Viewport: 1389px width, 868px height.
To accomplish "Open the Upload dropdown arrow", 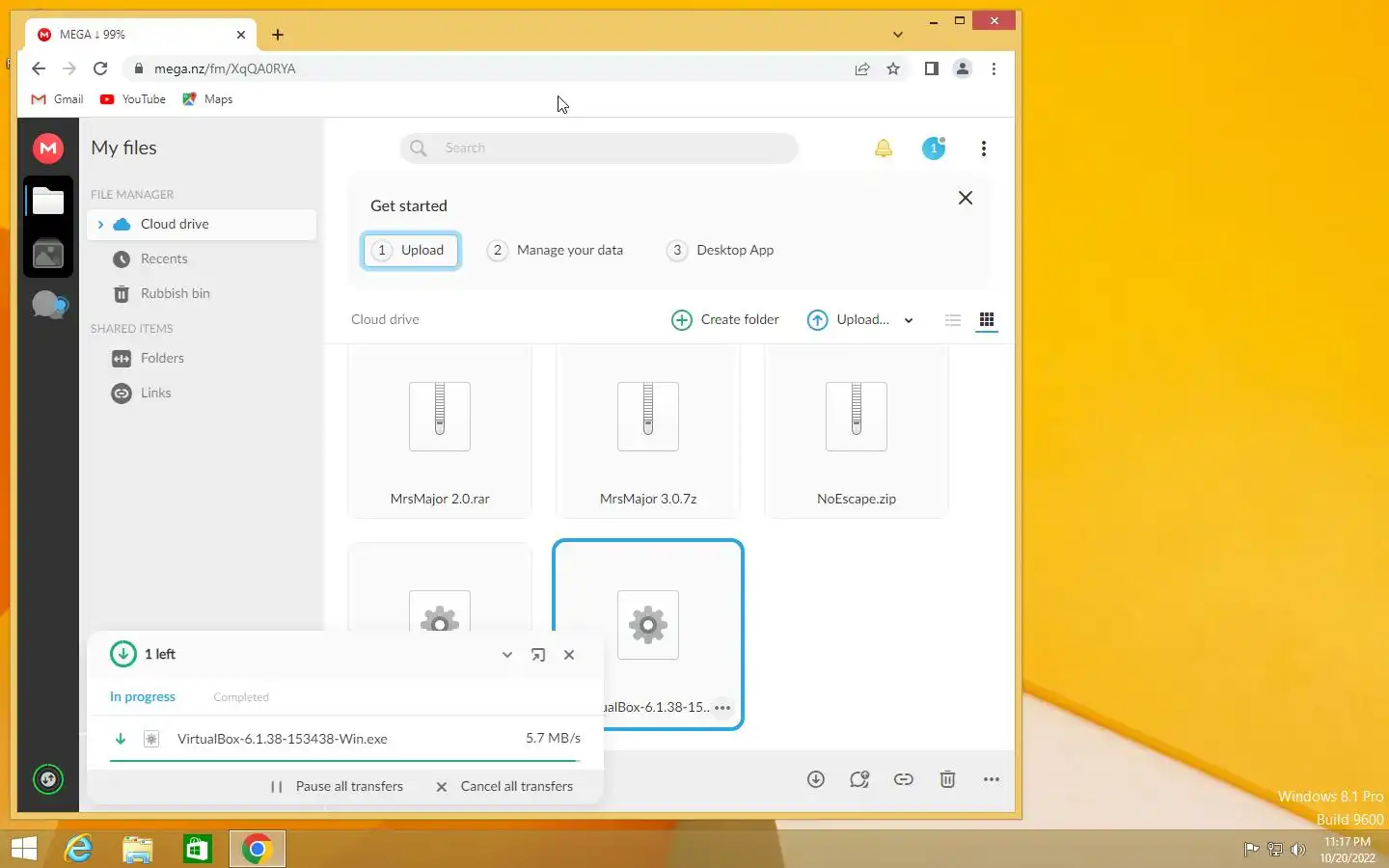I will click(909, 321).
